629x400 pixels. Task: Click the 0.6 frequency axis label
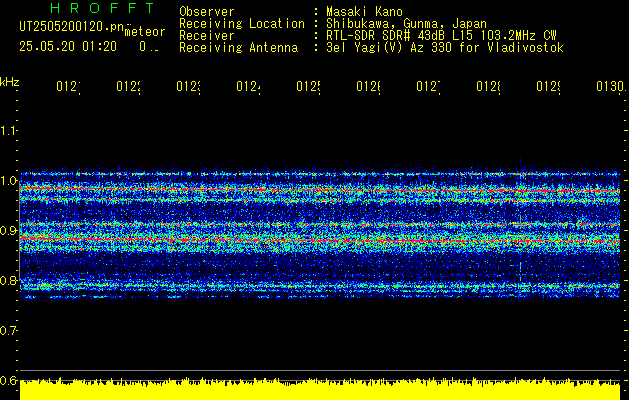pos(8,380)
